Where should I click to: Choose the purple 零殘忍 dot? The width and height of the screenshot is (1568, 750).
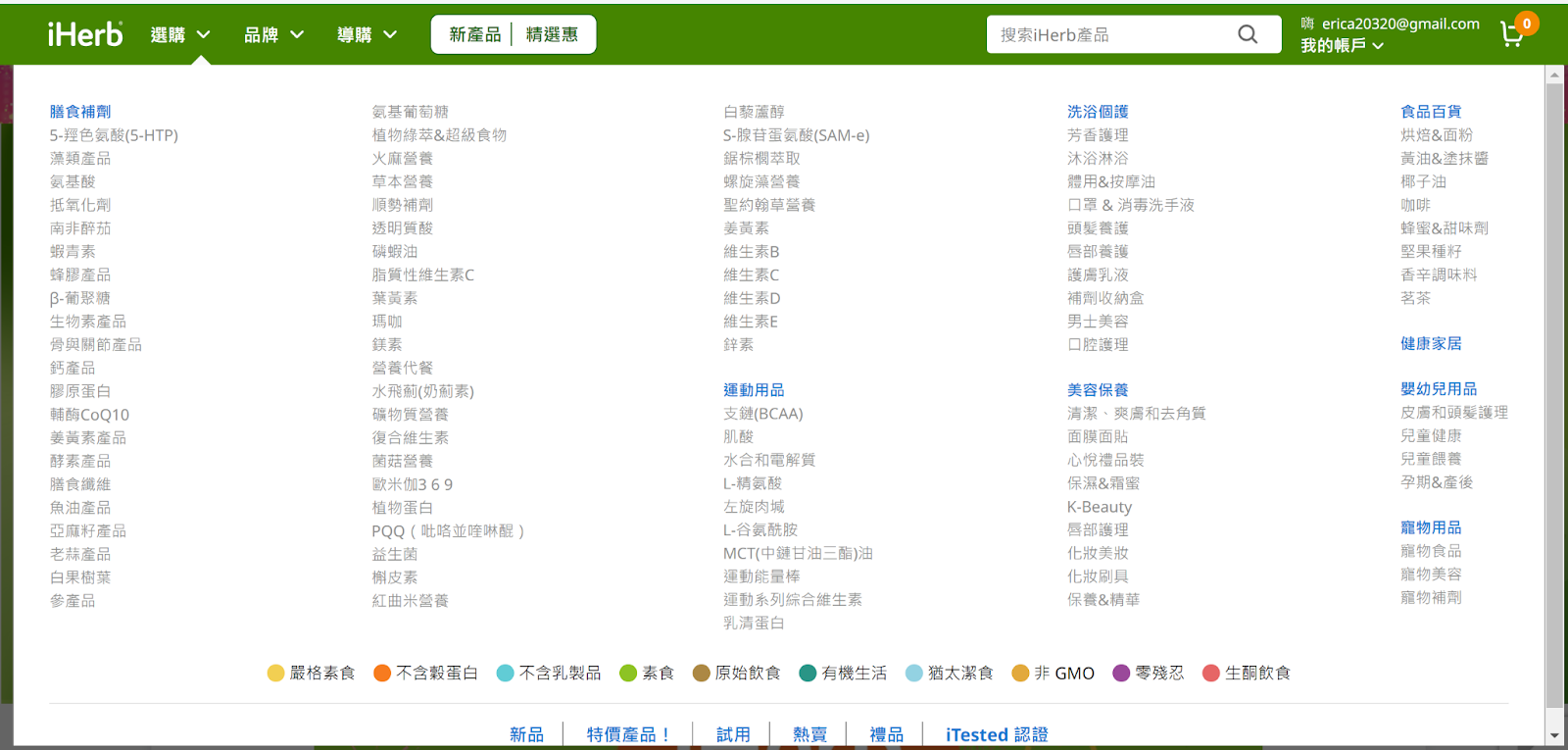[x=1121, y=673]
